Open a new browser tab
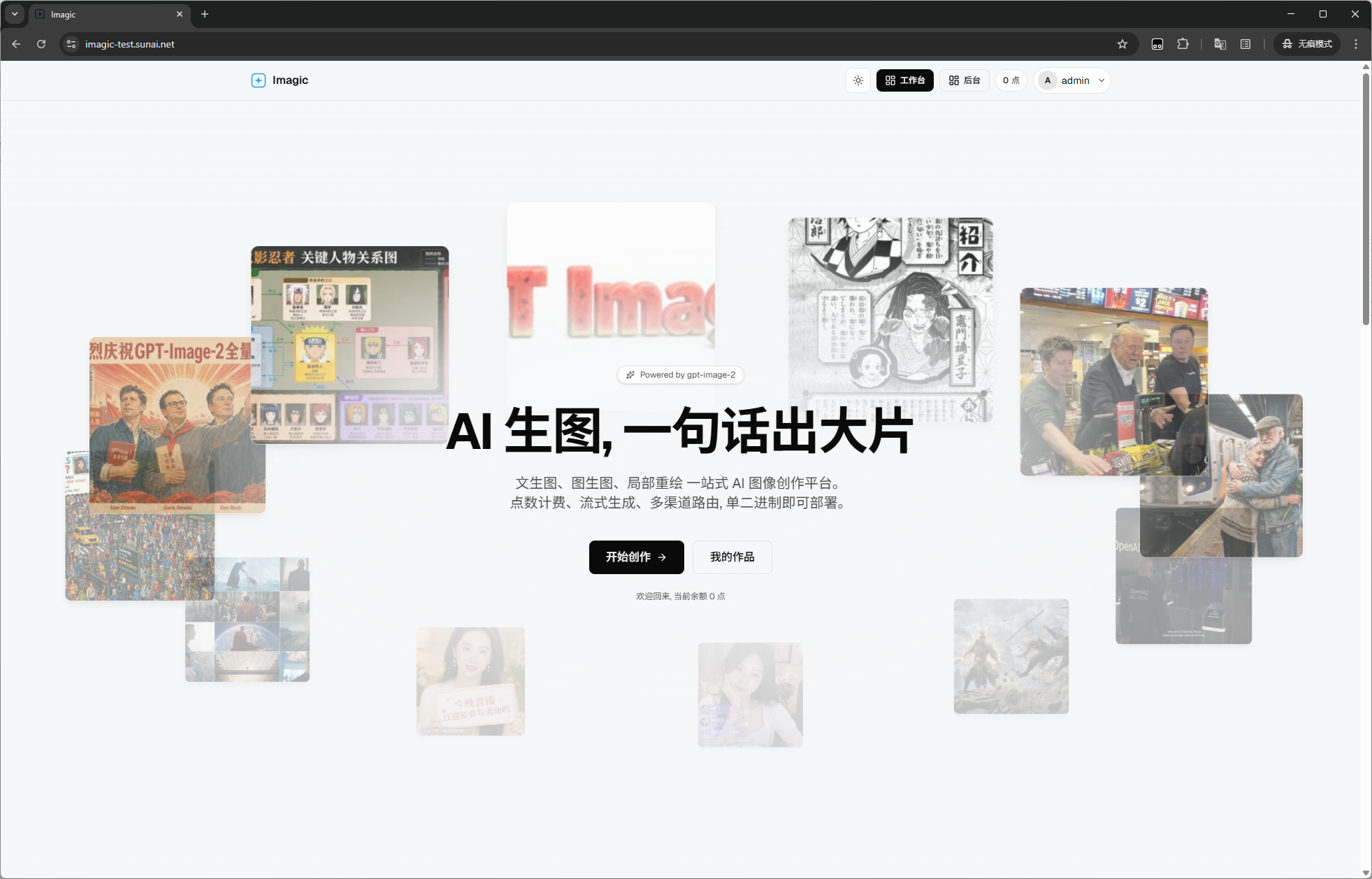 click(205, 14)
